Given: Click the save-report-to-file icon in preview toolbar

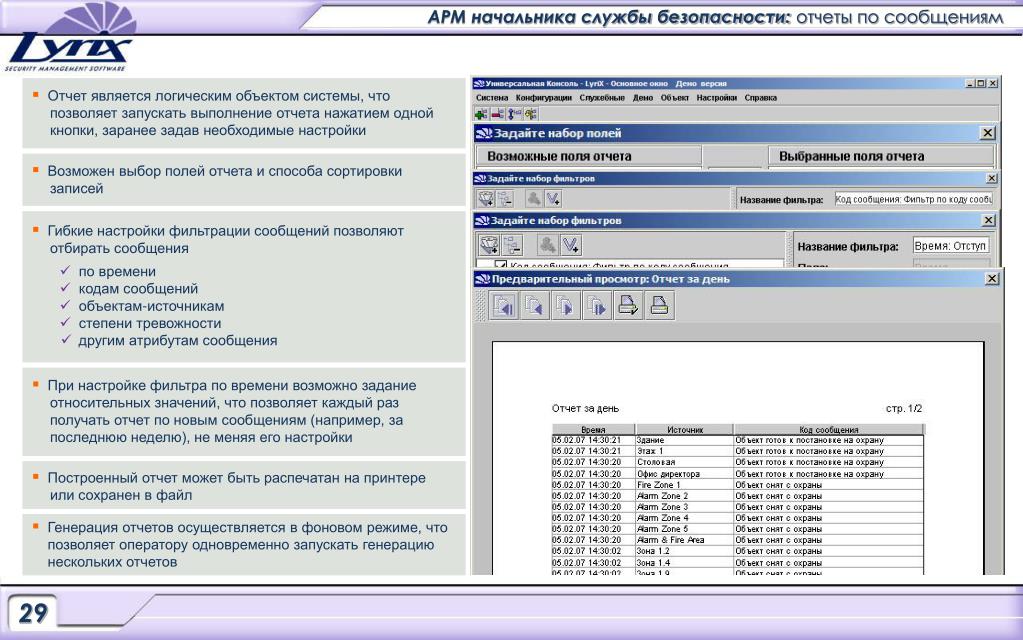Looking at the screenshot, I should (628, 305).
